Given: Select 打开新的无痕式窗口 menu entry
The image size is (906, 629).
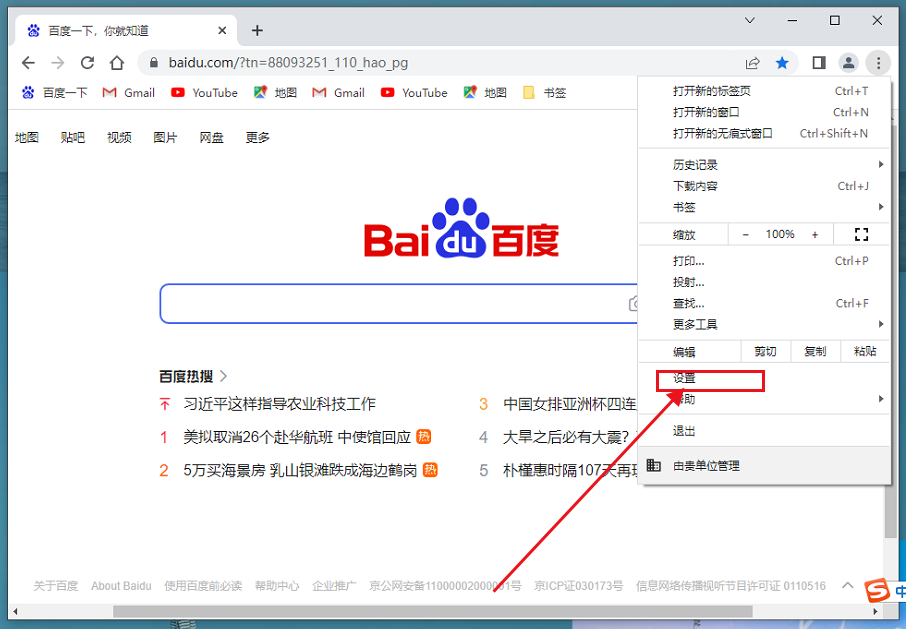Looking at the screenshot, I should [x=764, y=133].
